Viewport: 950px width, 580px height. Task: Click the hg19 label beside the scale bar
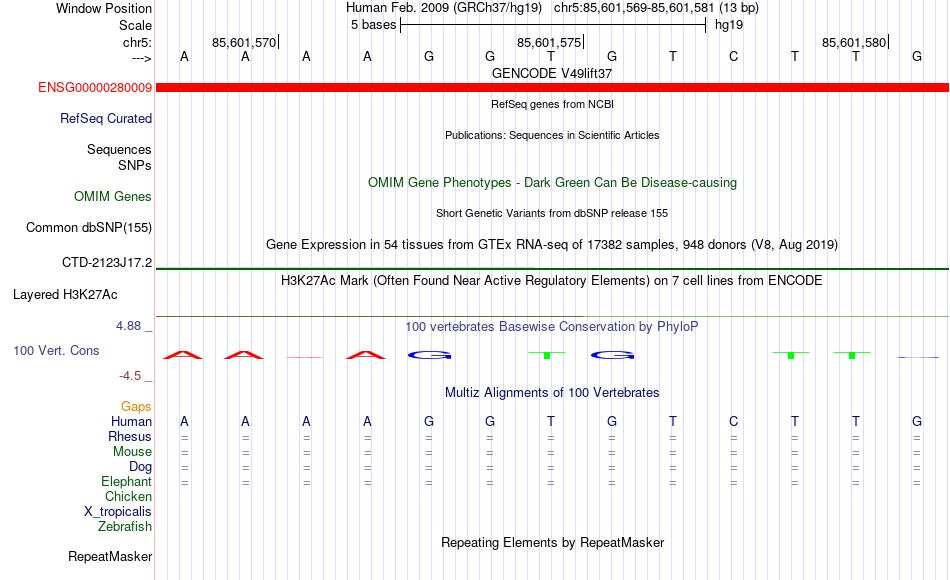pyautogui.click(x=729, y=25)
